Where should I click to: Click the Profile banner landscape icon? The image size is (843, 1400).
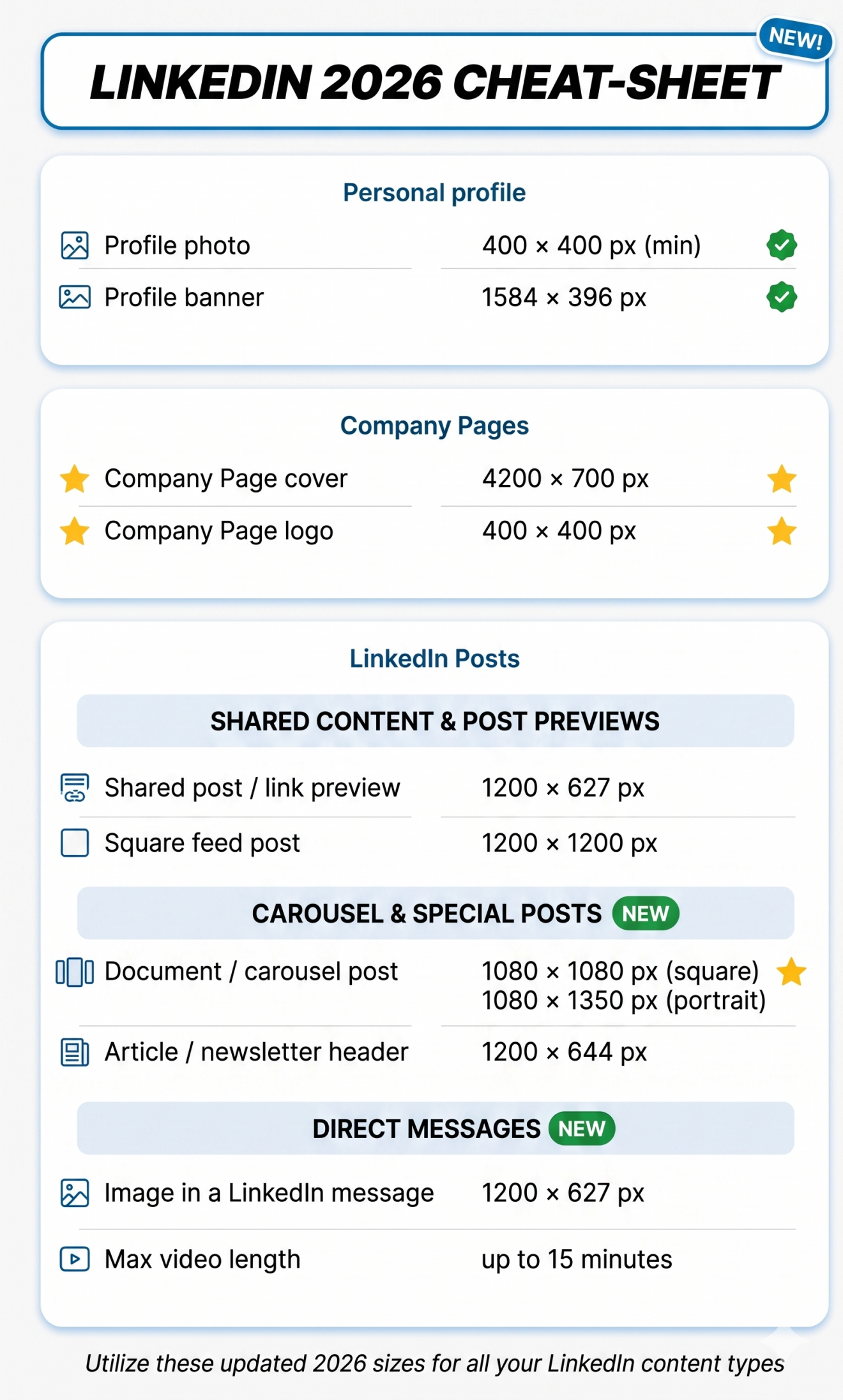coord(75,297)
